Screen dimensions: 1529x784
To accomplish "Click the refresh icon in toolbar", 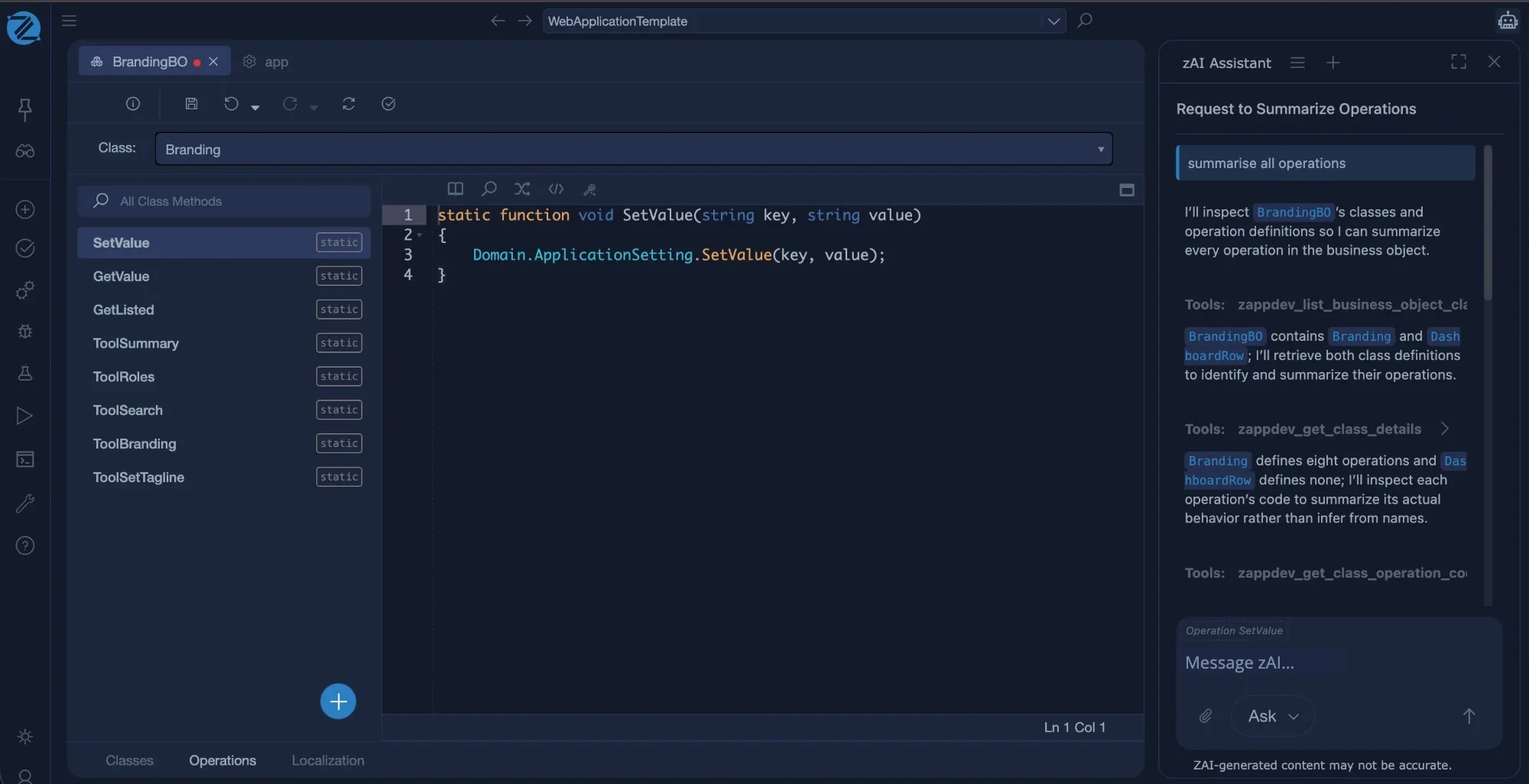I will click(x=349, y=104).
